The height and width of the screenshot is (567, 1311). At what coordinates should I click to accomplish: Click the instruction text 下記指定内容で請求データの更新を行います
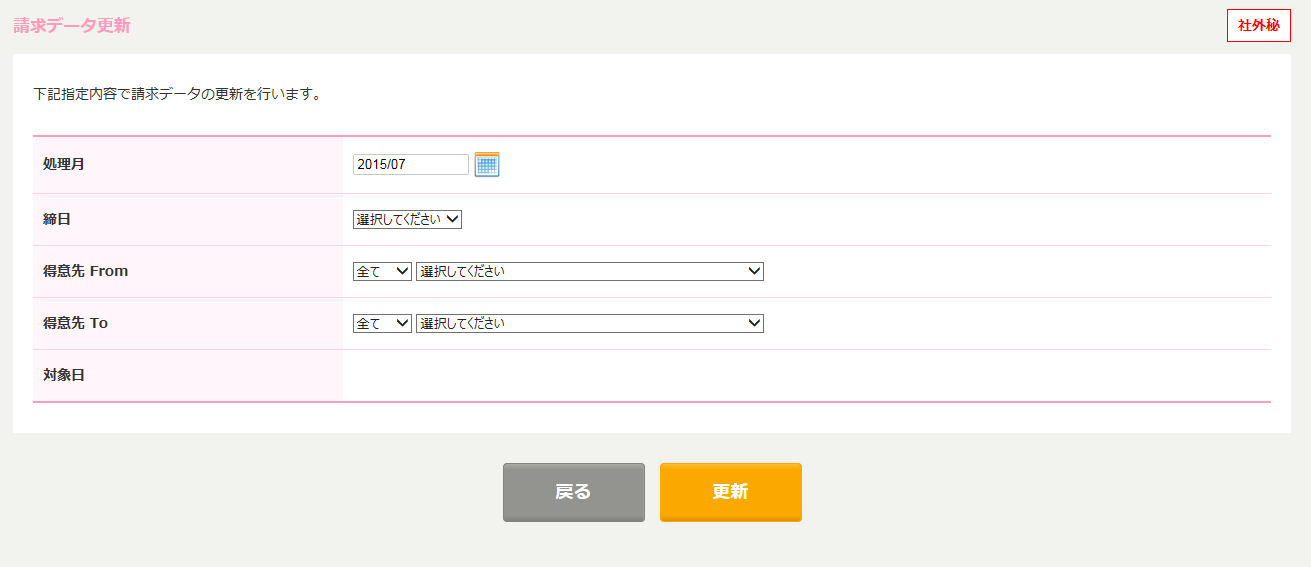coord(177,95)
